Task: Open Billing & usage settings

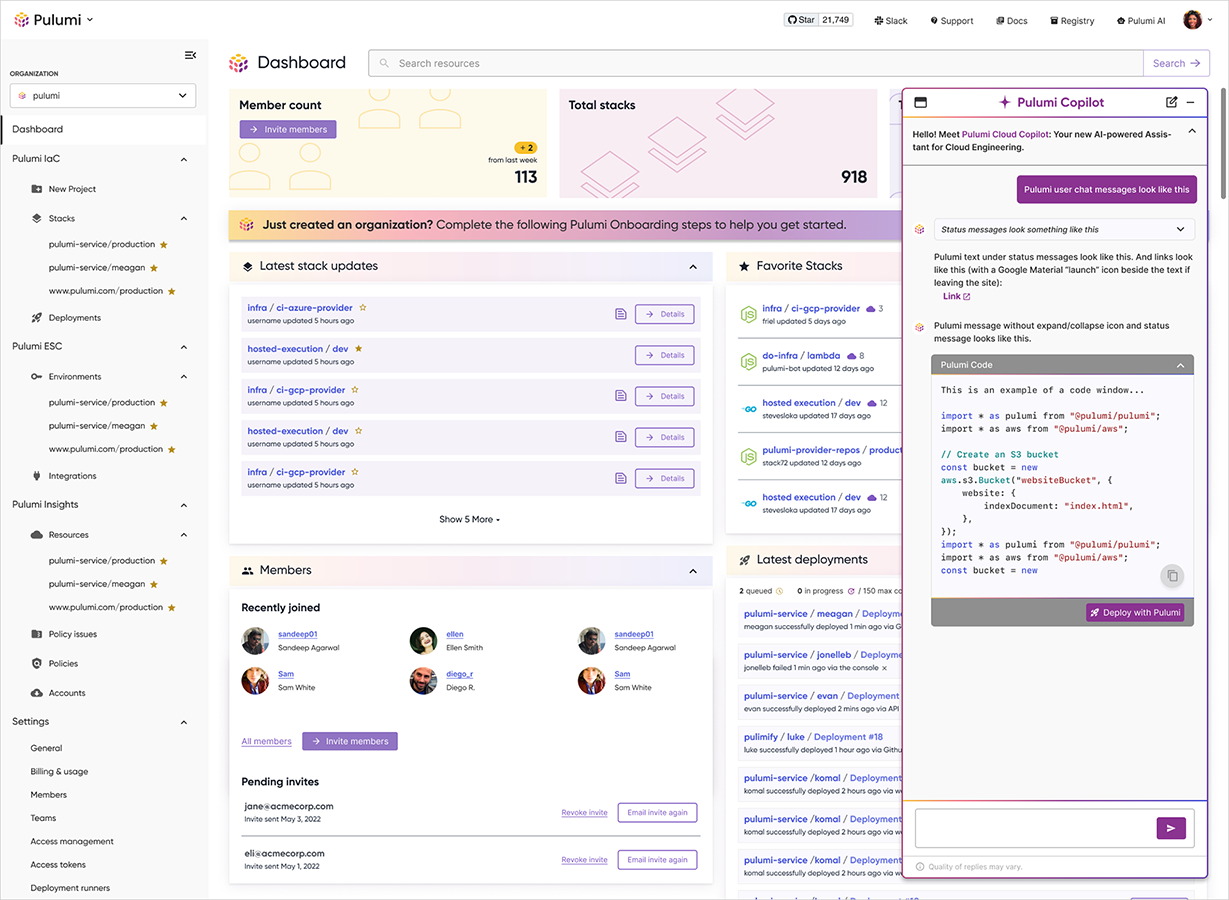Action: (59, 772)
